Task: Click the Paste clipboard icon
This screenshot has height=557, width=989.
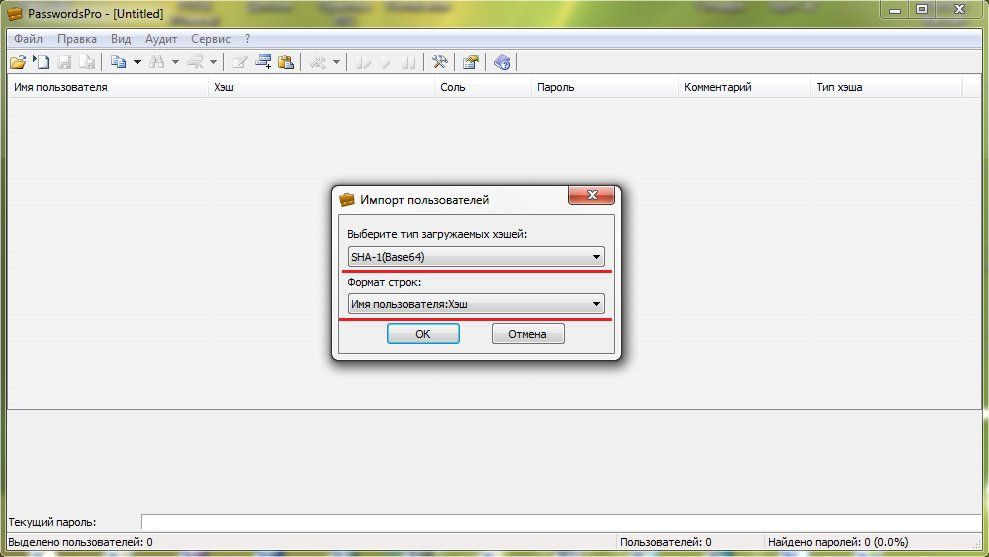Action: [286, 62]
